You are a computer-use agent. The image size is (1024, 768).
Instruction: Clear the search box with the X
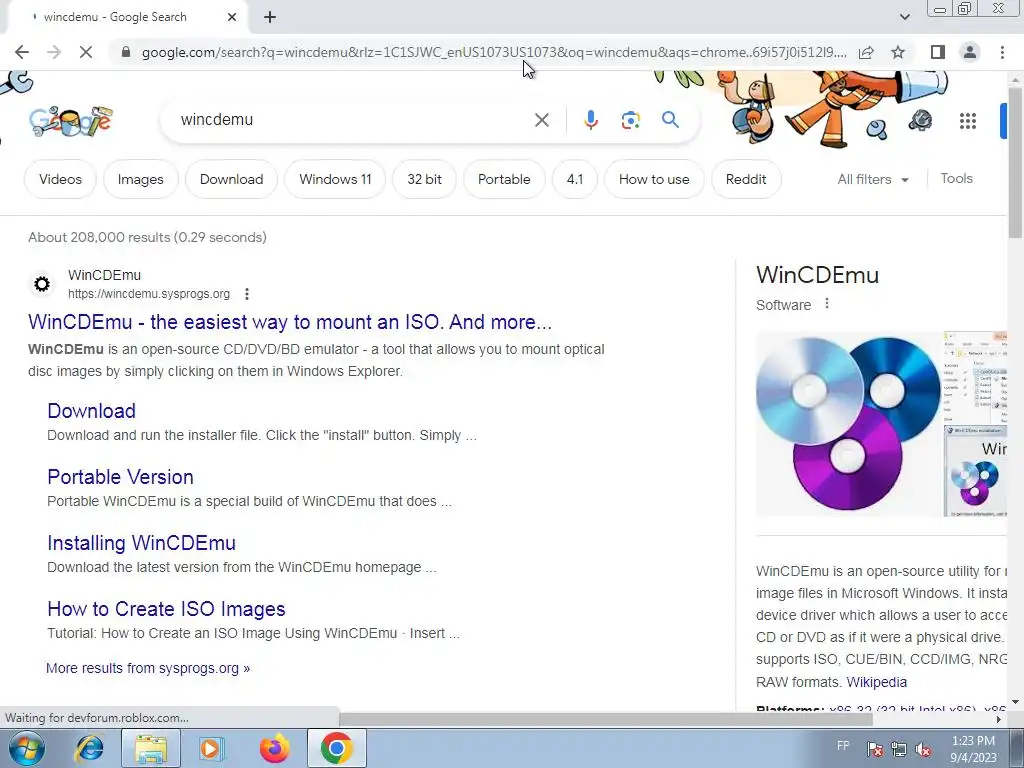coord(541,120)
